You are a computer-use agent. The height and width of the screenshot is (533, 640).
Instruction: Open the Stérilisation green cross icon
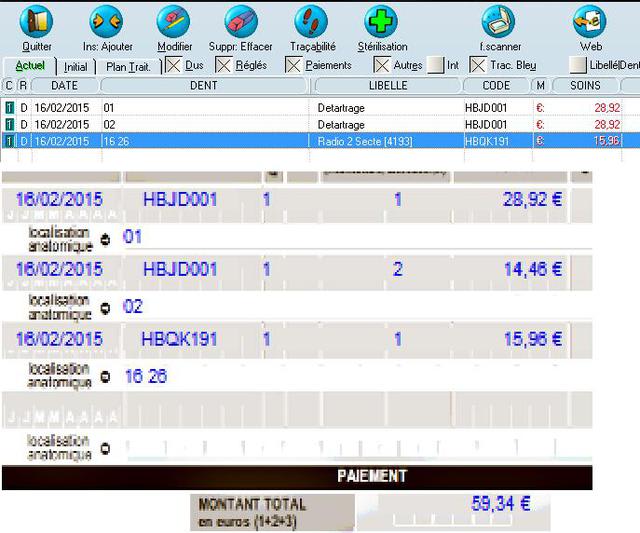[x=381, y=21]
